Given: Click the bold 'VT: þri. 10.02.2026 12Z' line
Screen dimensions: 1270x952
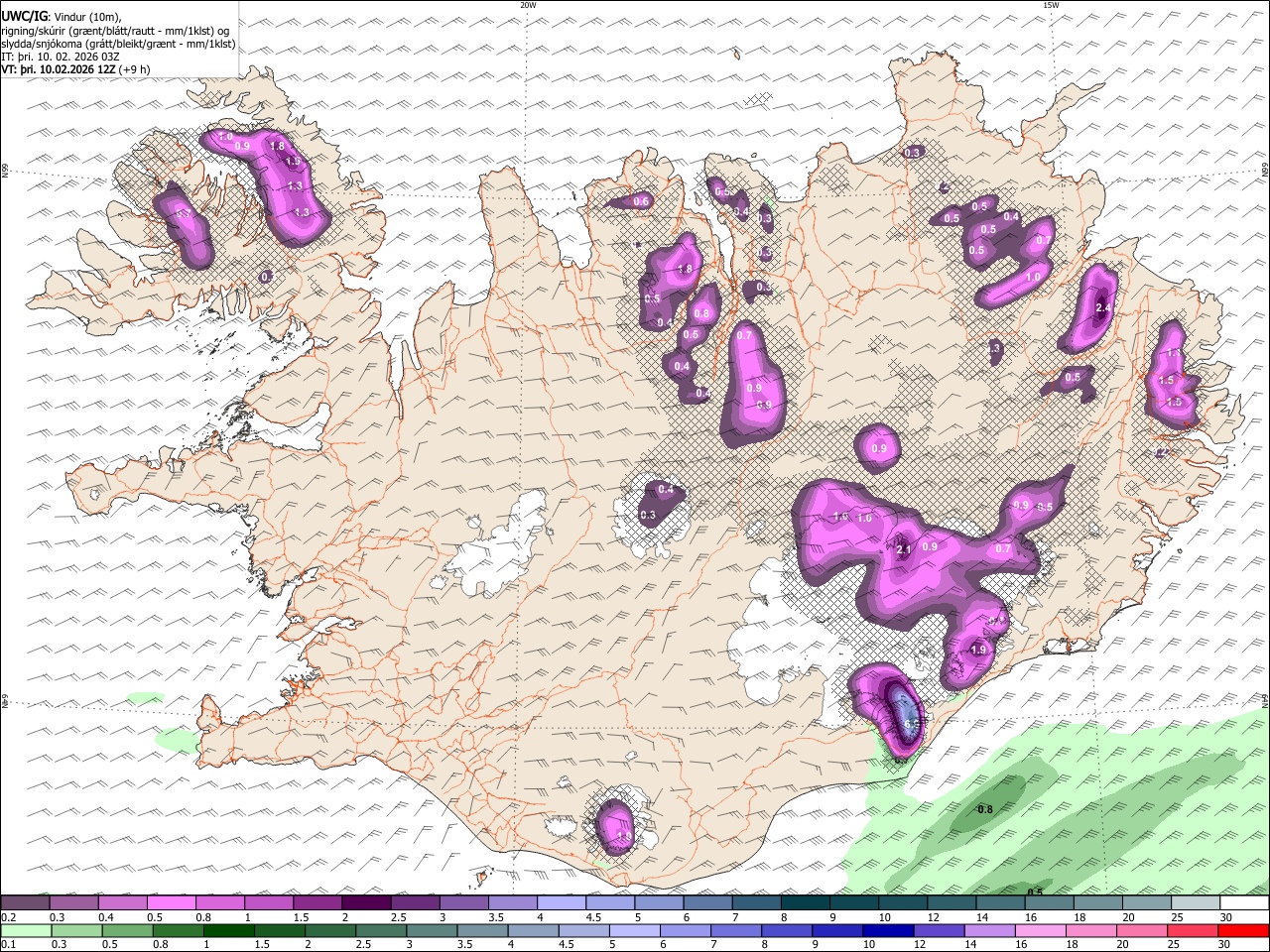Looking at the screenshot, I should 58,69.
